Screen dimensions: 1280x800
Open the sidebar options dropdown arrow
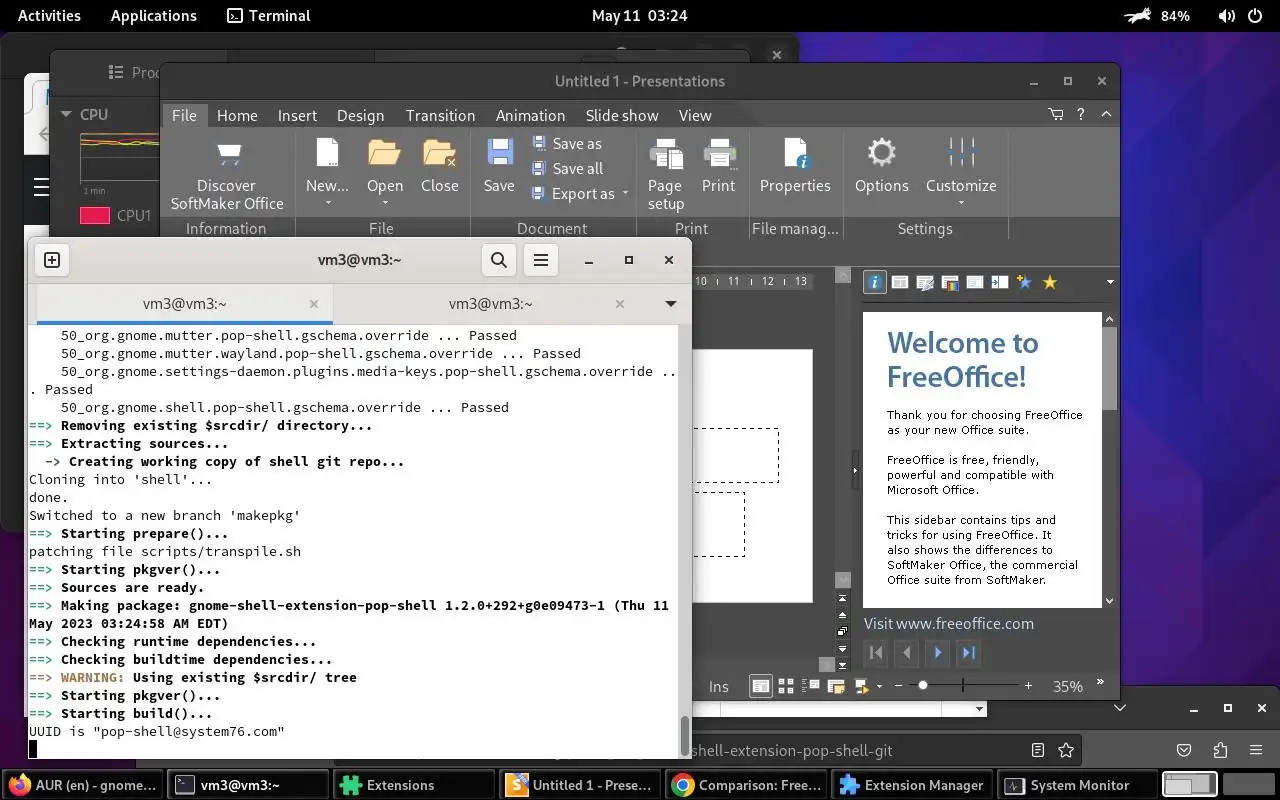point(1110,282)
